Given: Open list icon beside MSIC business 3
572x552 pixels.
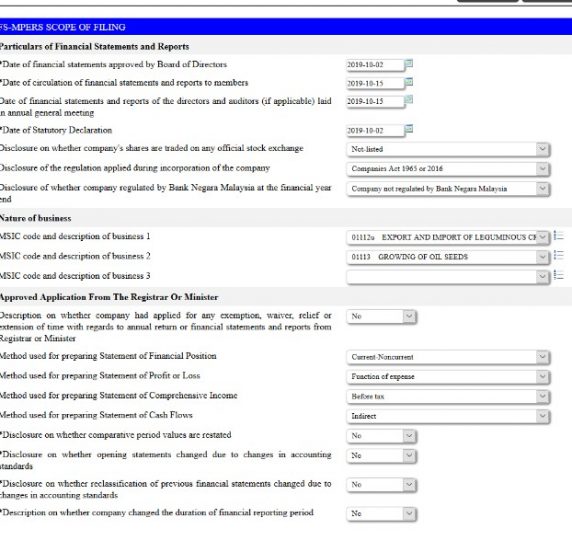Looking at the screenshot, I should tap(559, 275).
